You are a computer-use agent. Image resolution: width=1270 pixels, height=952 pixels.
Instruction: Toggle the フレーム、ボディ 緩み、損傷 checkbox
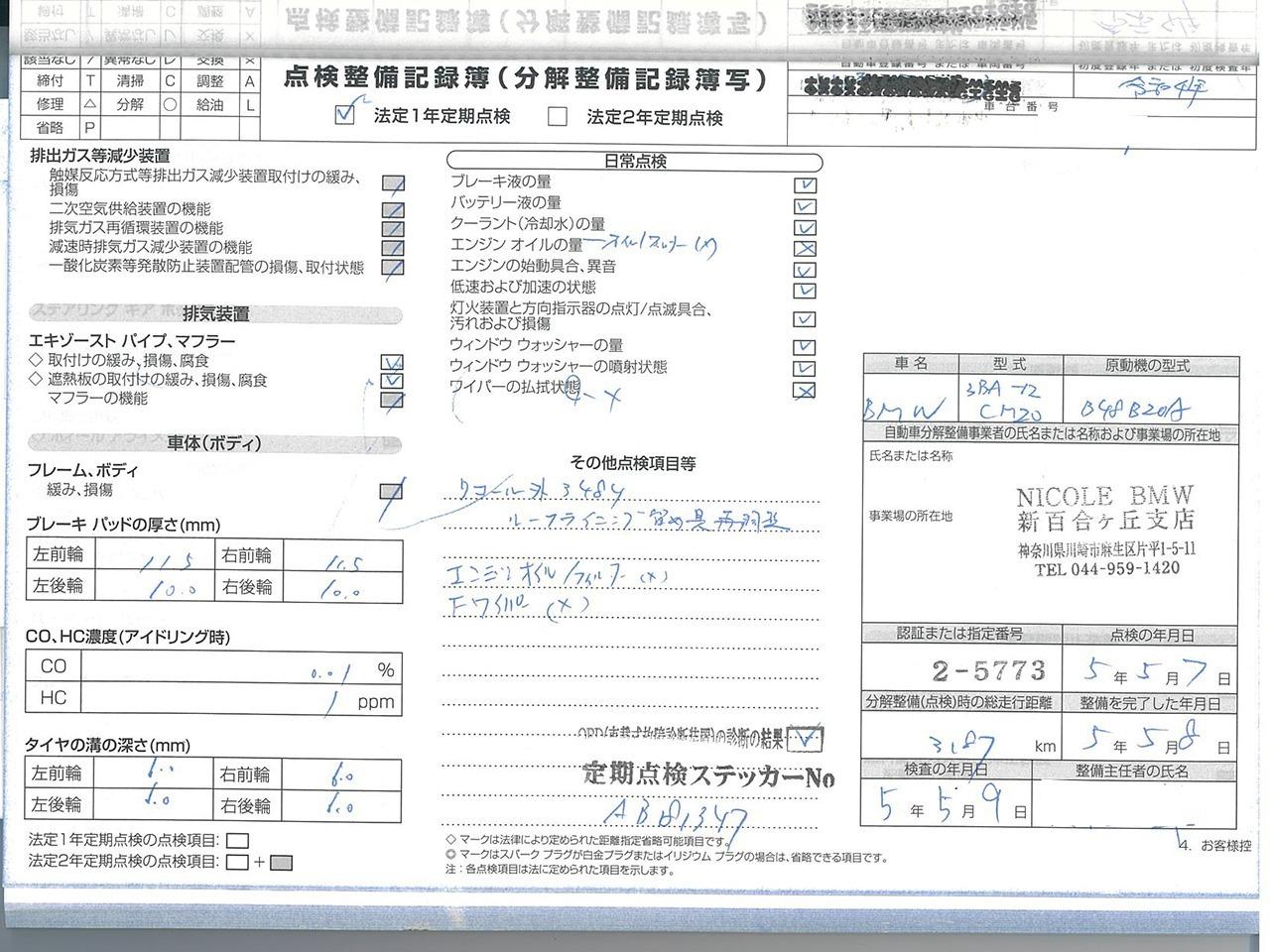pos(393,490)
